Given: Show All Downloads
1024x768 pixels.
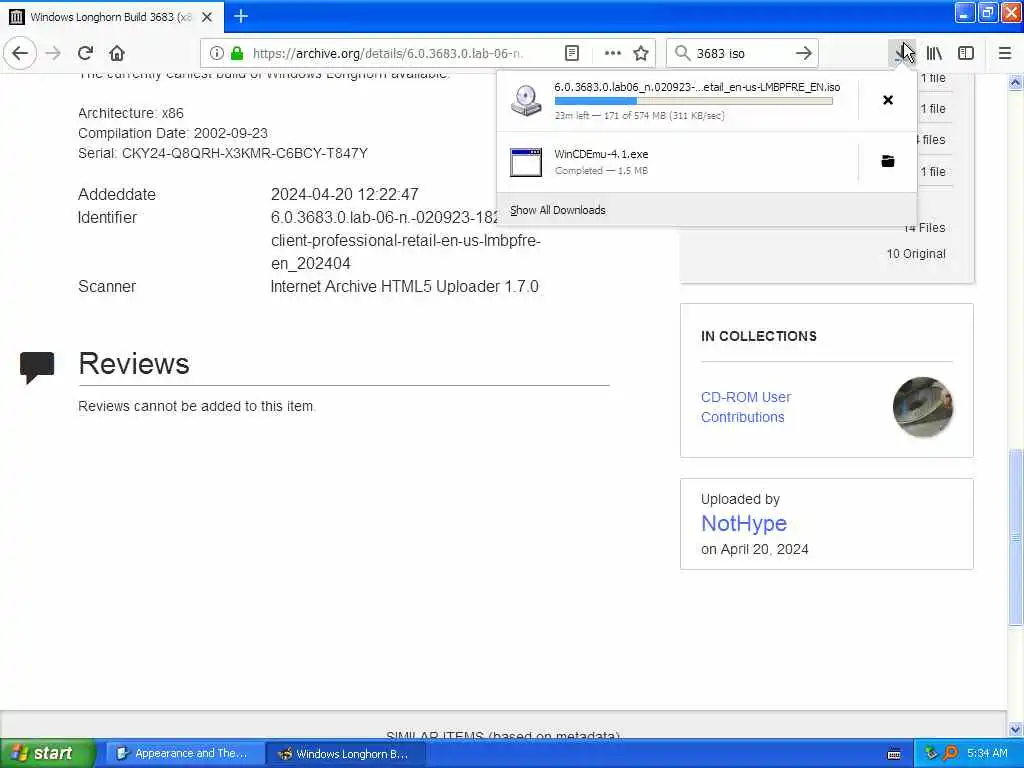Looking at the screenshot, I should point(558,210).
